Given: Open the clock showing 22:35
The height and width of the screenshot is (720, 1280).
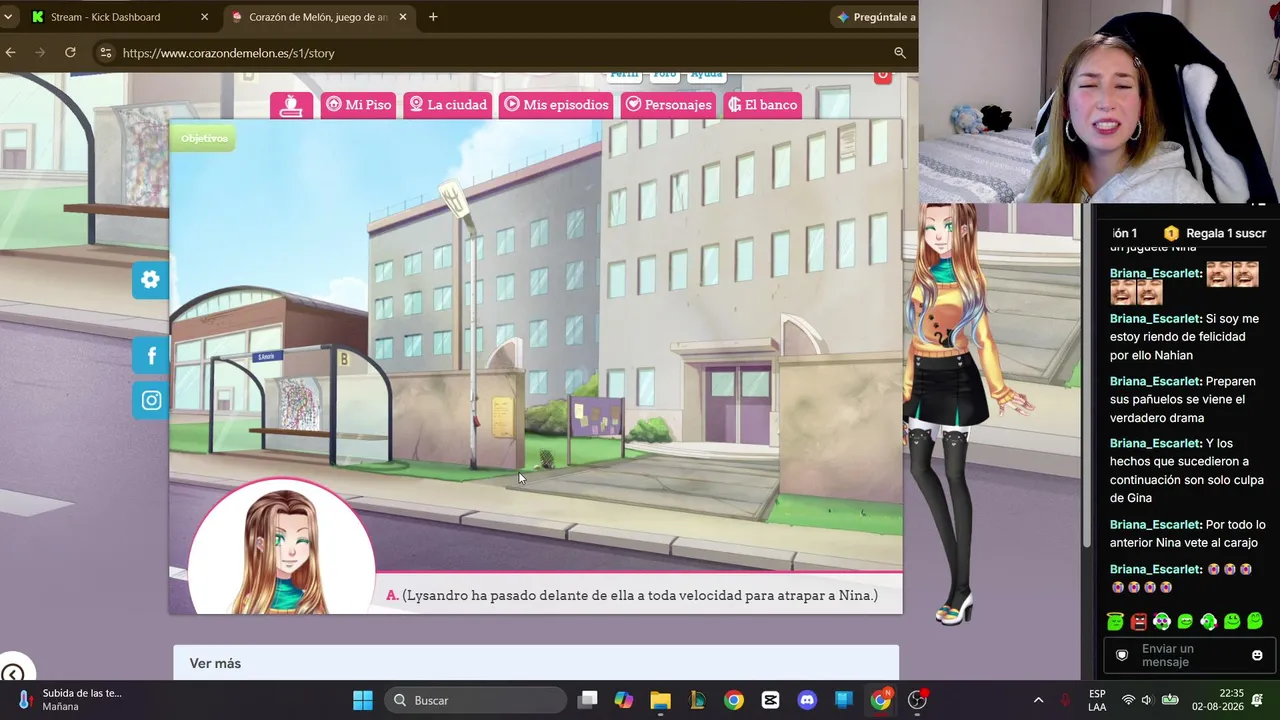Looking at the screenshot, I should click(1217, 700).
